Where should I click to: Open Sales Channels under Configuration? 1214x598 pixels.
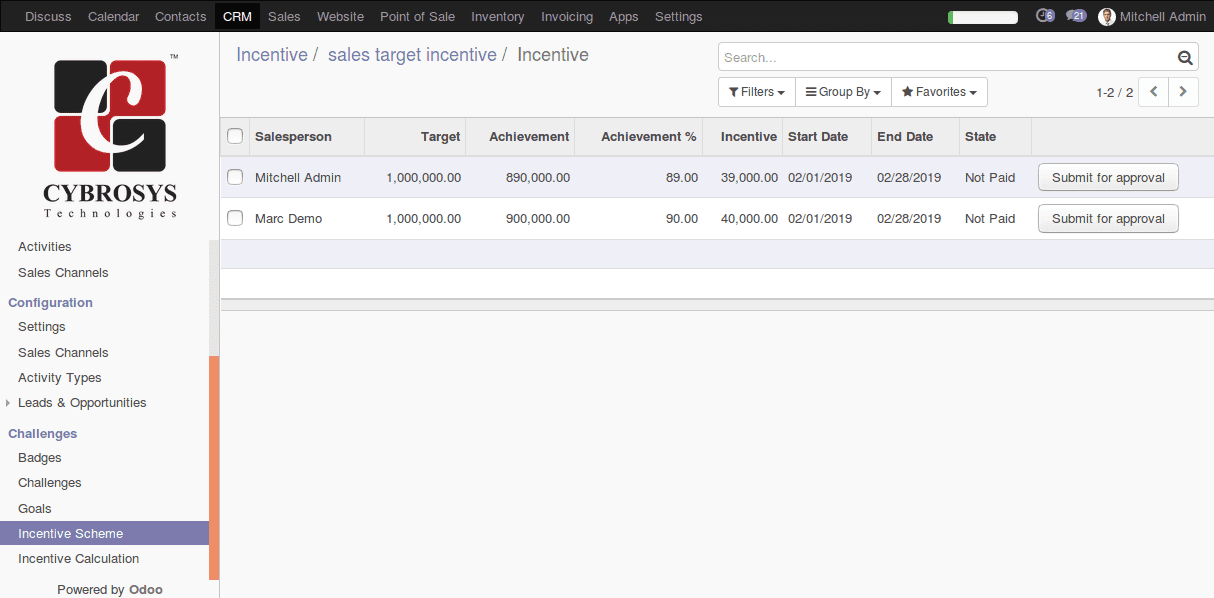pos(63,352)
